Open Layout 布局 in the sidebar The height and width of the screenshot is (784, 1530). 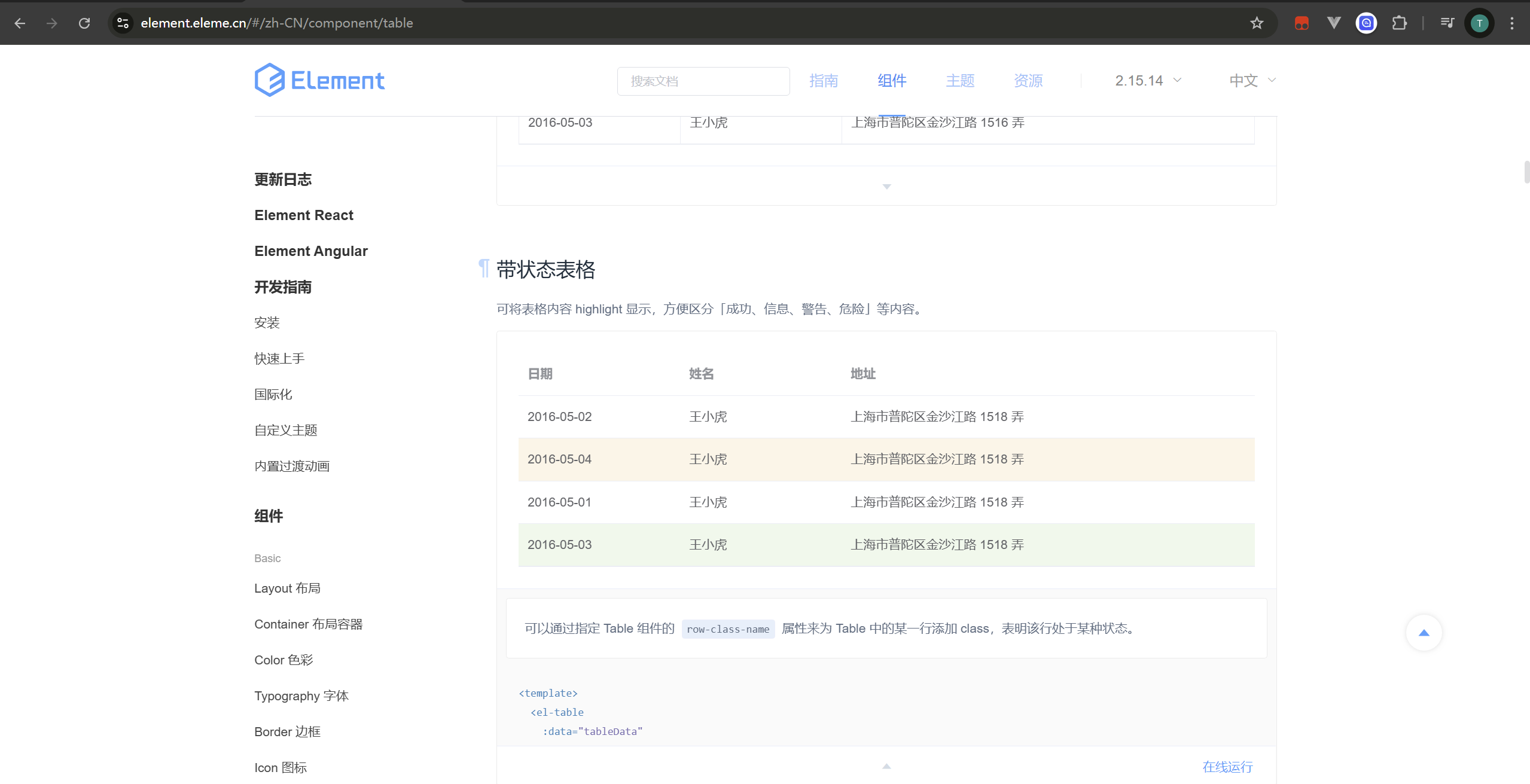287,588
